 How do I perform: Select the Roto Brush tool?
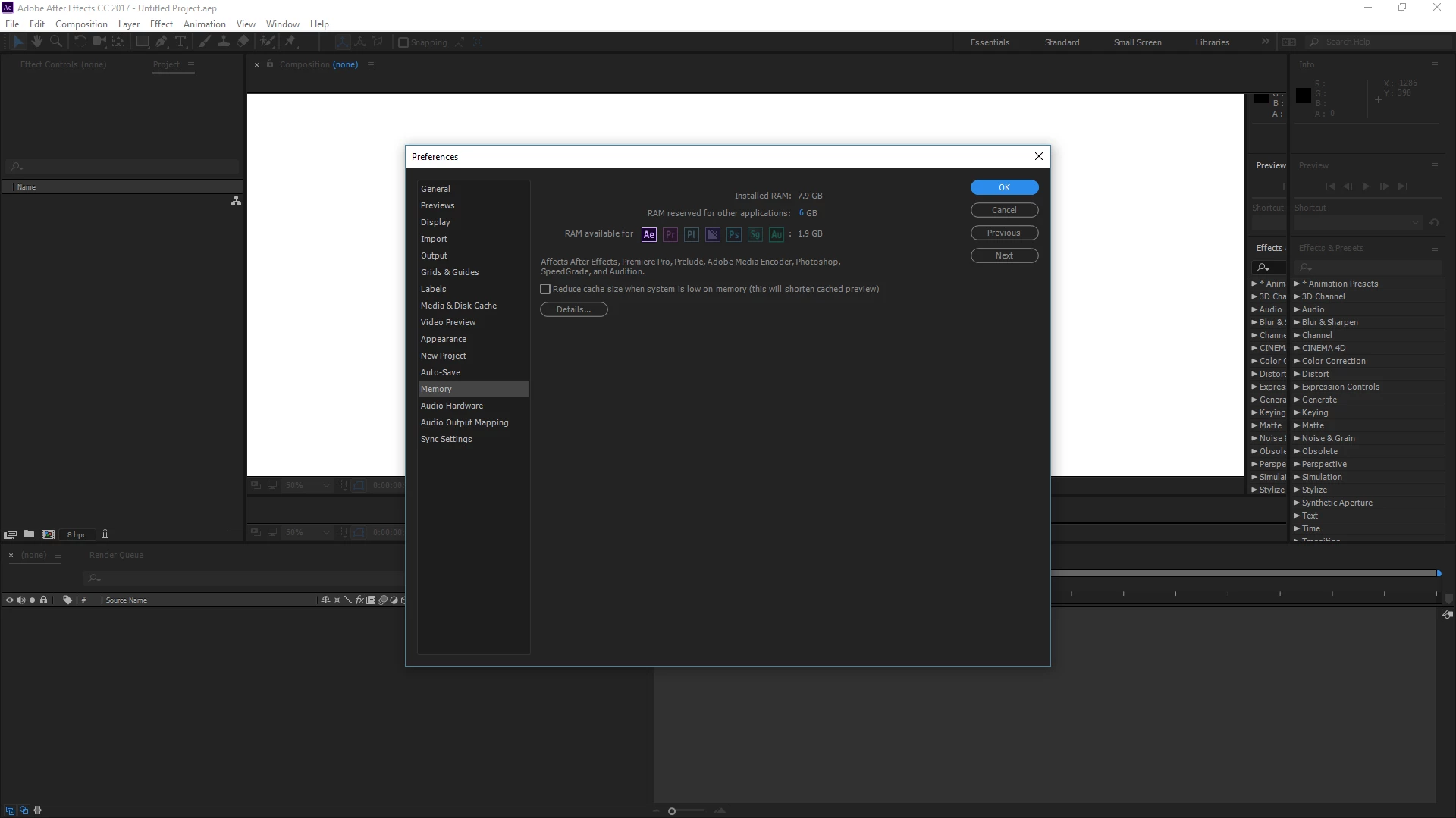pyautogui.click(x=267, y=42)
